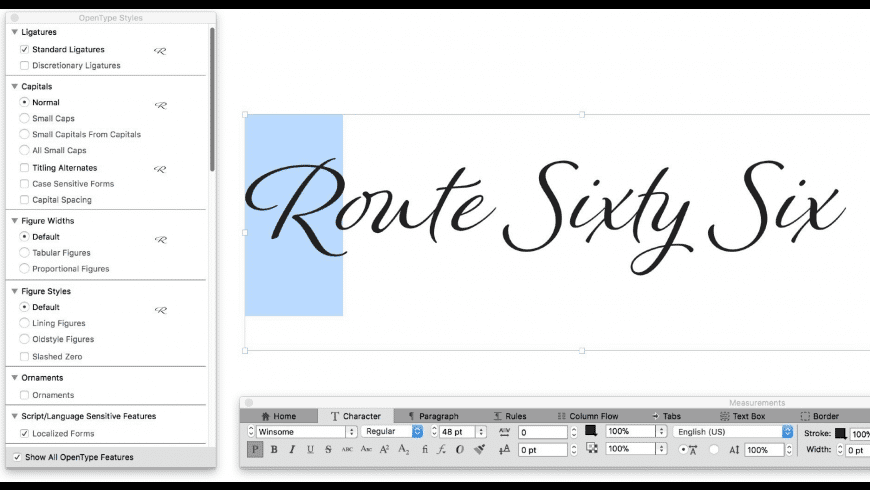Check the Ornaments checkbox

tap(24, 395)
